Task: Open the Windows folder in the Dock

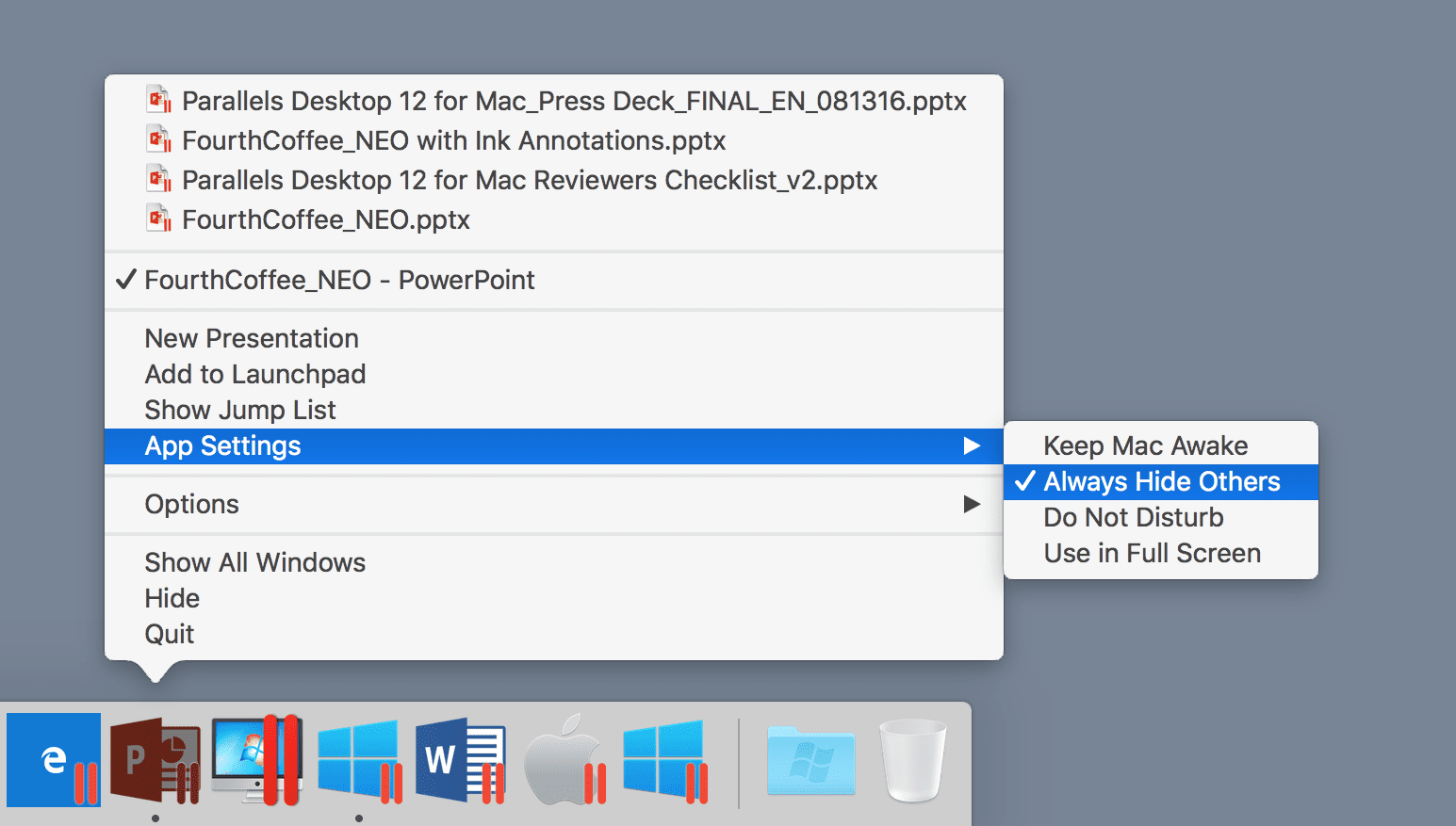Action: tap(810, 760)
